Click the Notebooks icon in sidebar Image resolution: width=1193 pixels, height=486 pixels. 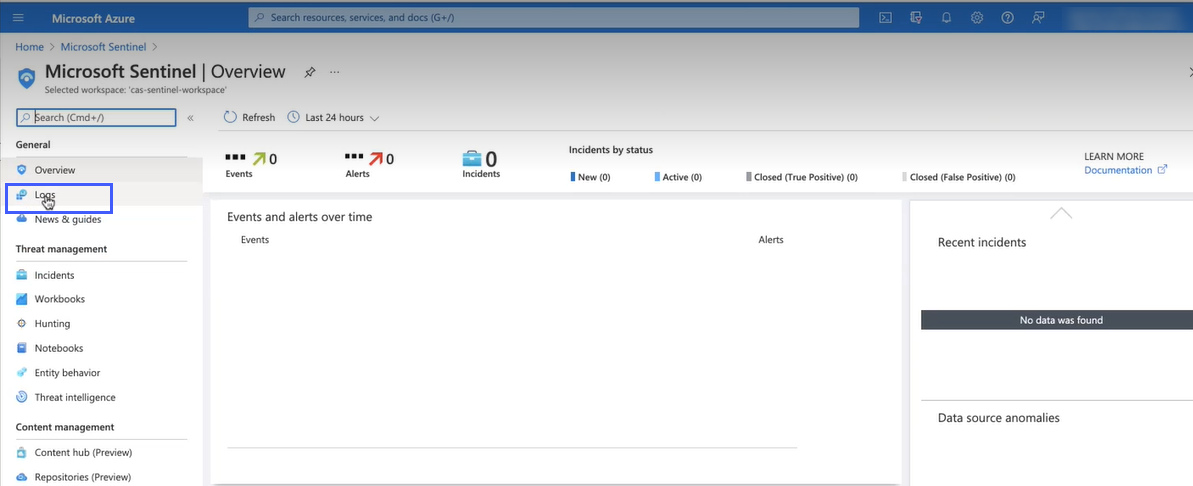click(x=21, y=348)
